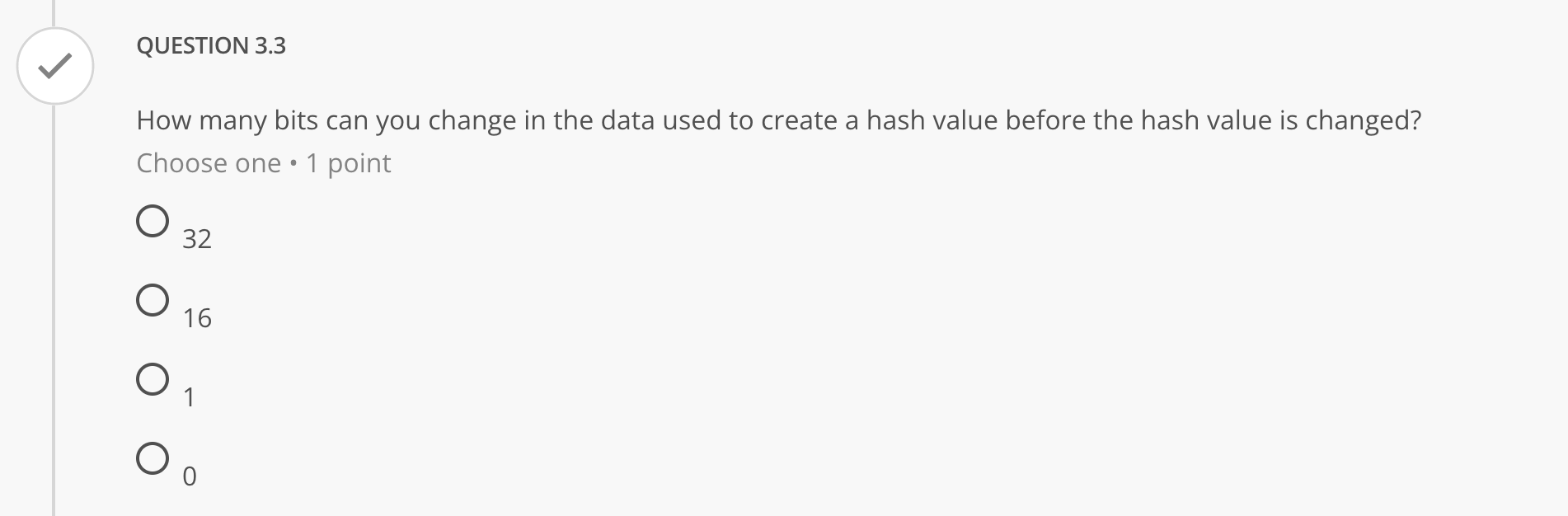Click the answer option labeled 16

click(196, 317)
